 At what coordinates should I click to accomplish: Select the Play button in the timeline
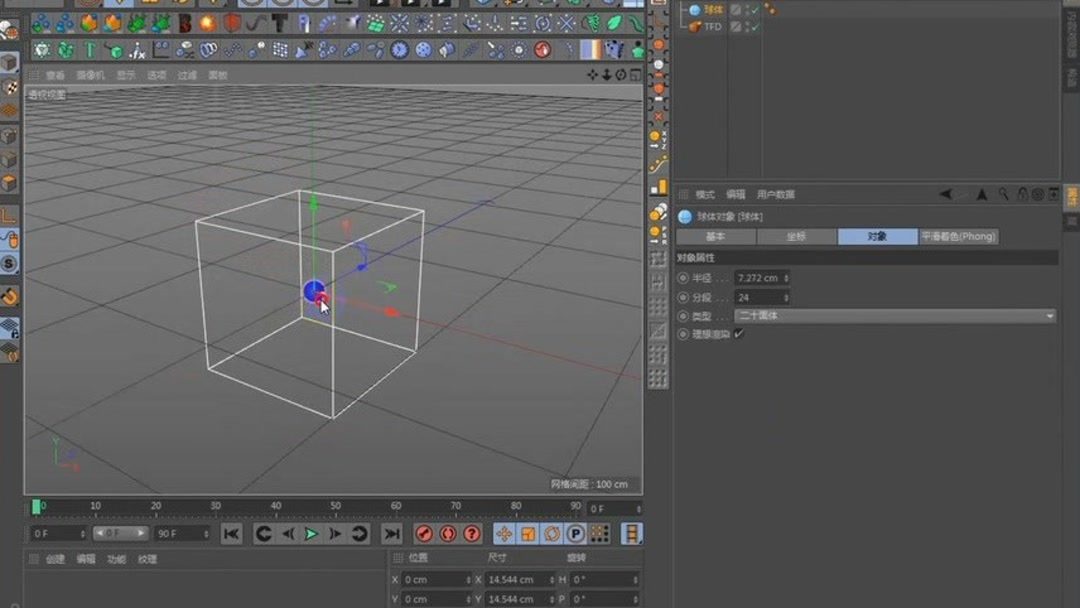(313, 533)
